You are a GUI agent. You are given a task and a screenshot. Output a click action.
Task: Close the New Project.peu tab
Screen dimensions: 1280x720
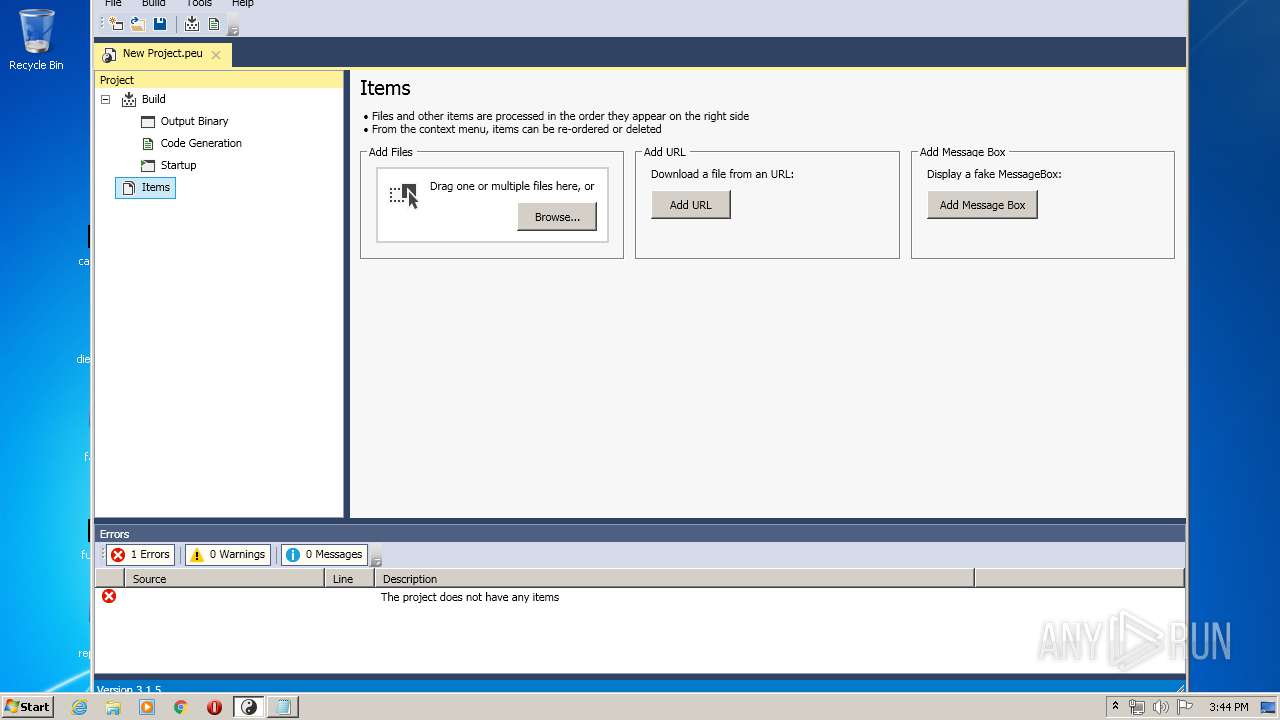(x=216, y=55)
